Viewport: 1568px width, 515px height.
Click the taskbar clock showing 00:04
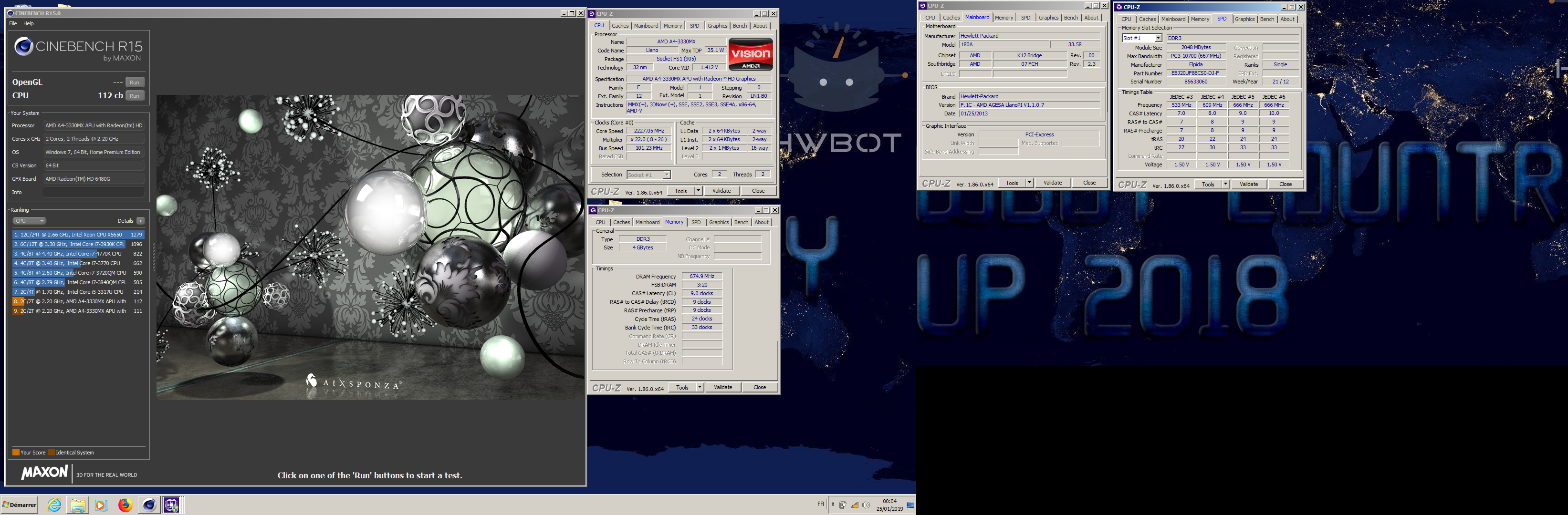click(x=890, y=505)
